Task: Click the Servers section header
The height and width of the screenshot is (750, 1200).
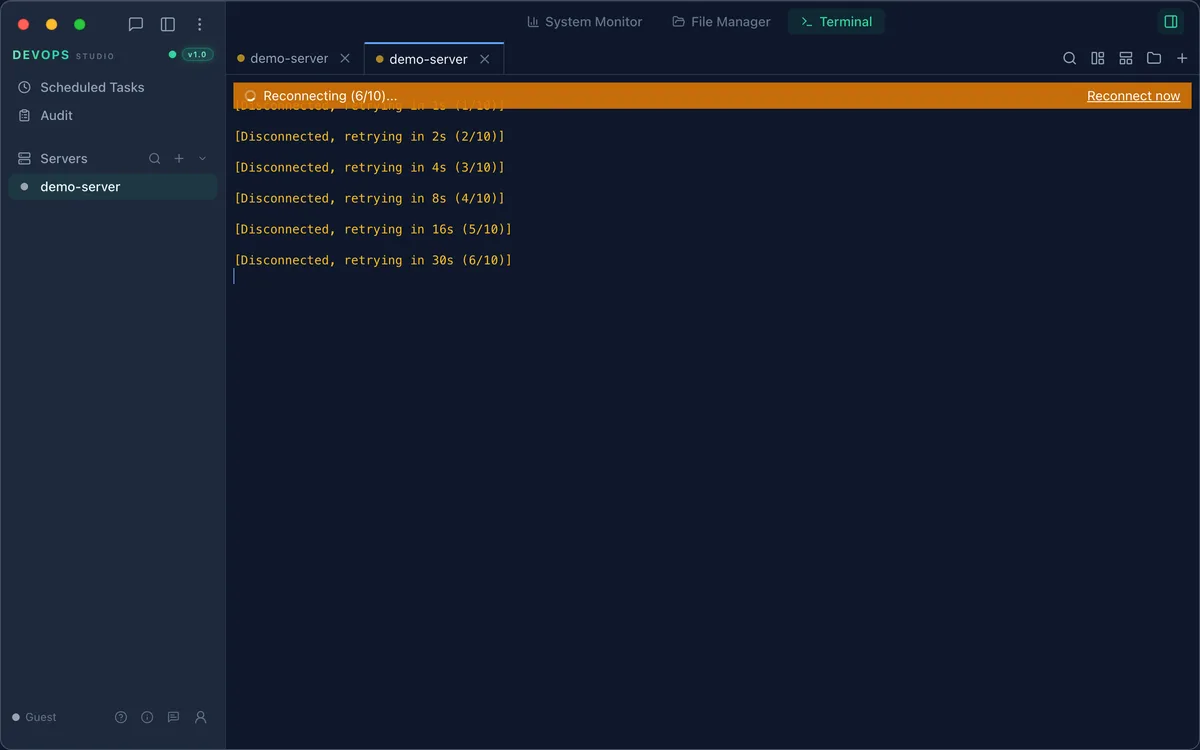Action: [x=64, y=158]
